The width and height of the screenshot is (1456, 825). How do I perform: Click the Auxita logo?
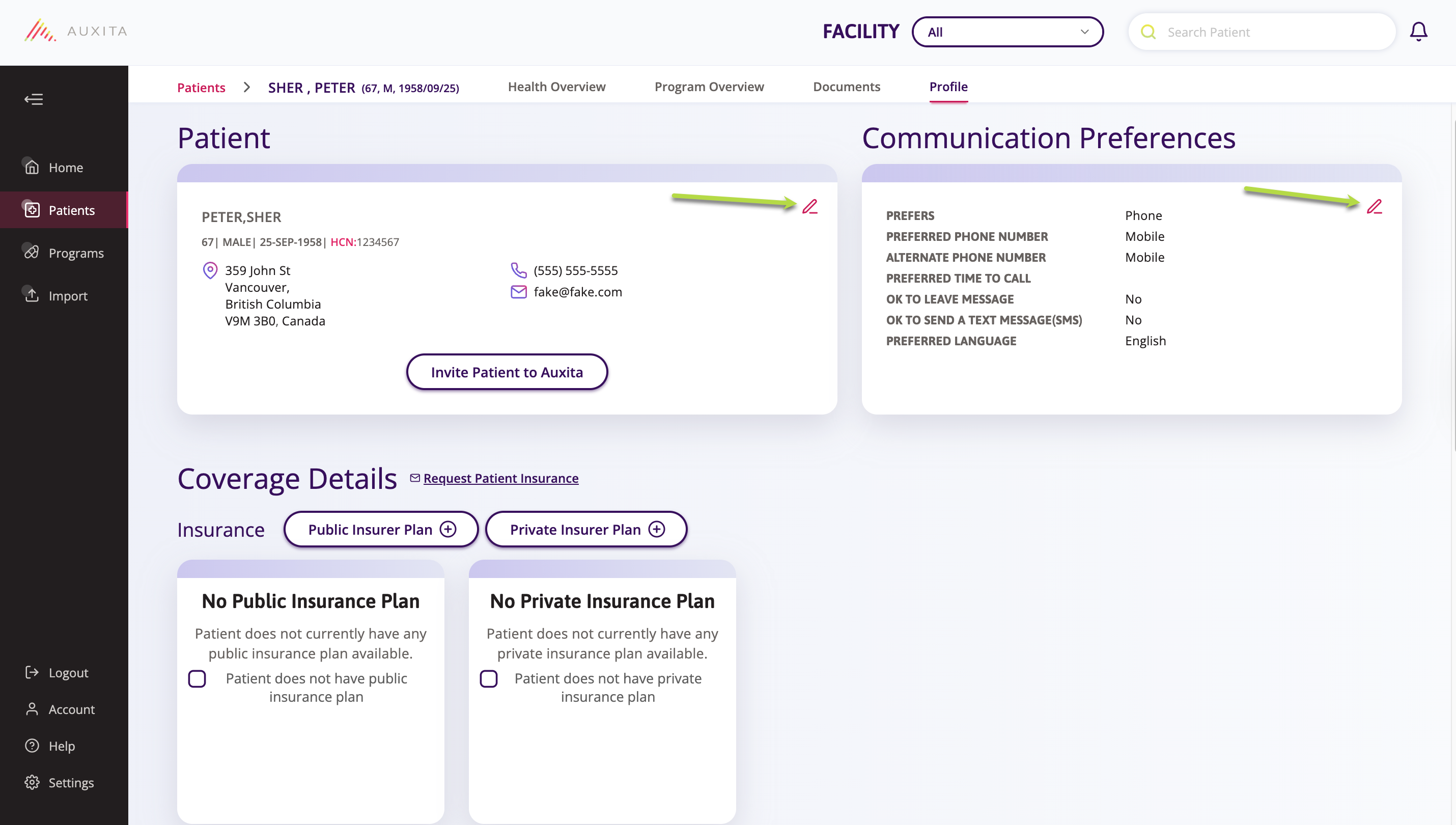click(x=76, y=31)
